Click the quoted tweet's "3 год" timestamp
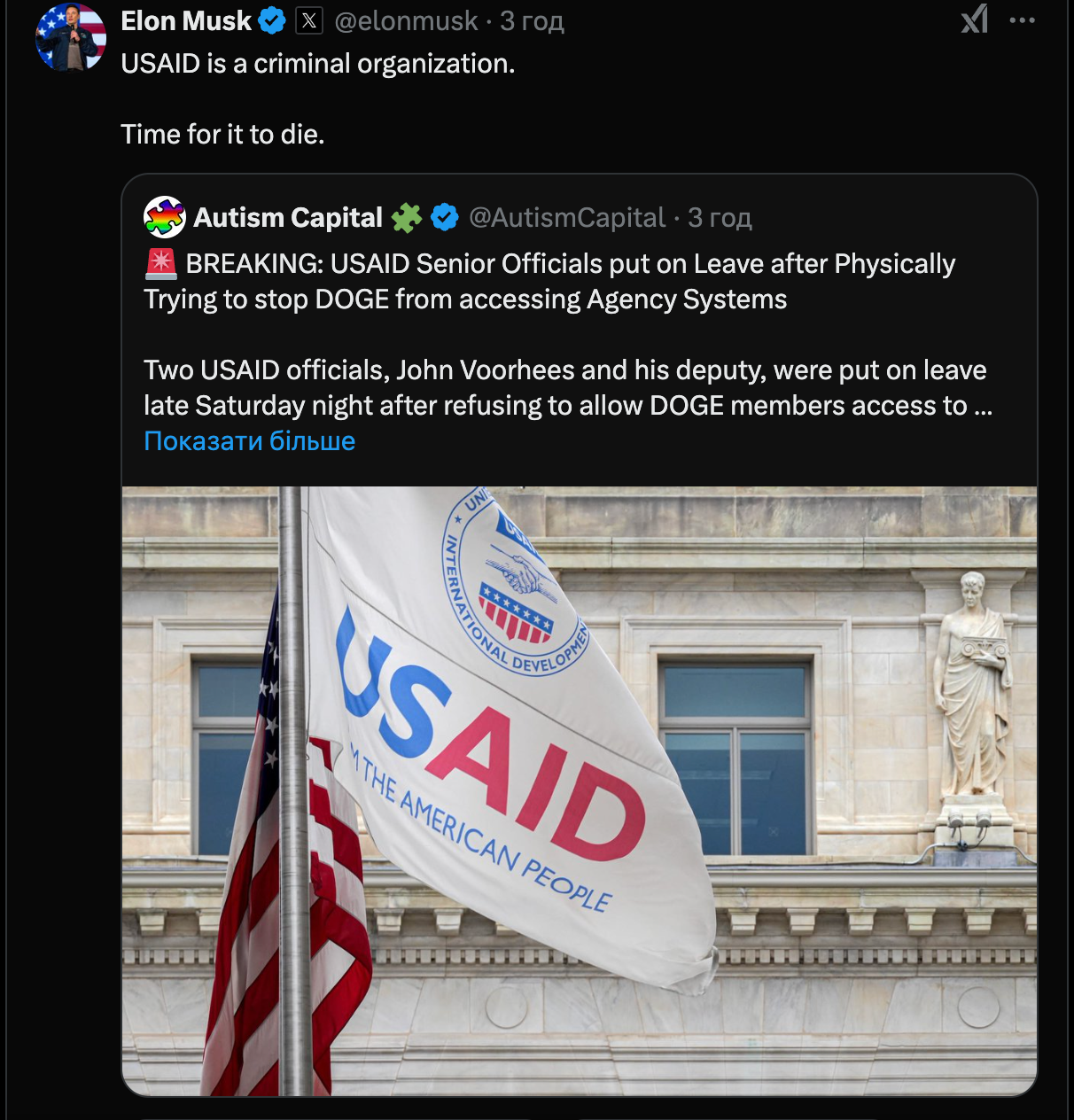This screenshot has height=1120, width=1074. pos(720,217)
